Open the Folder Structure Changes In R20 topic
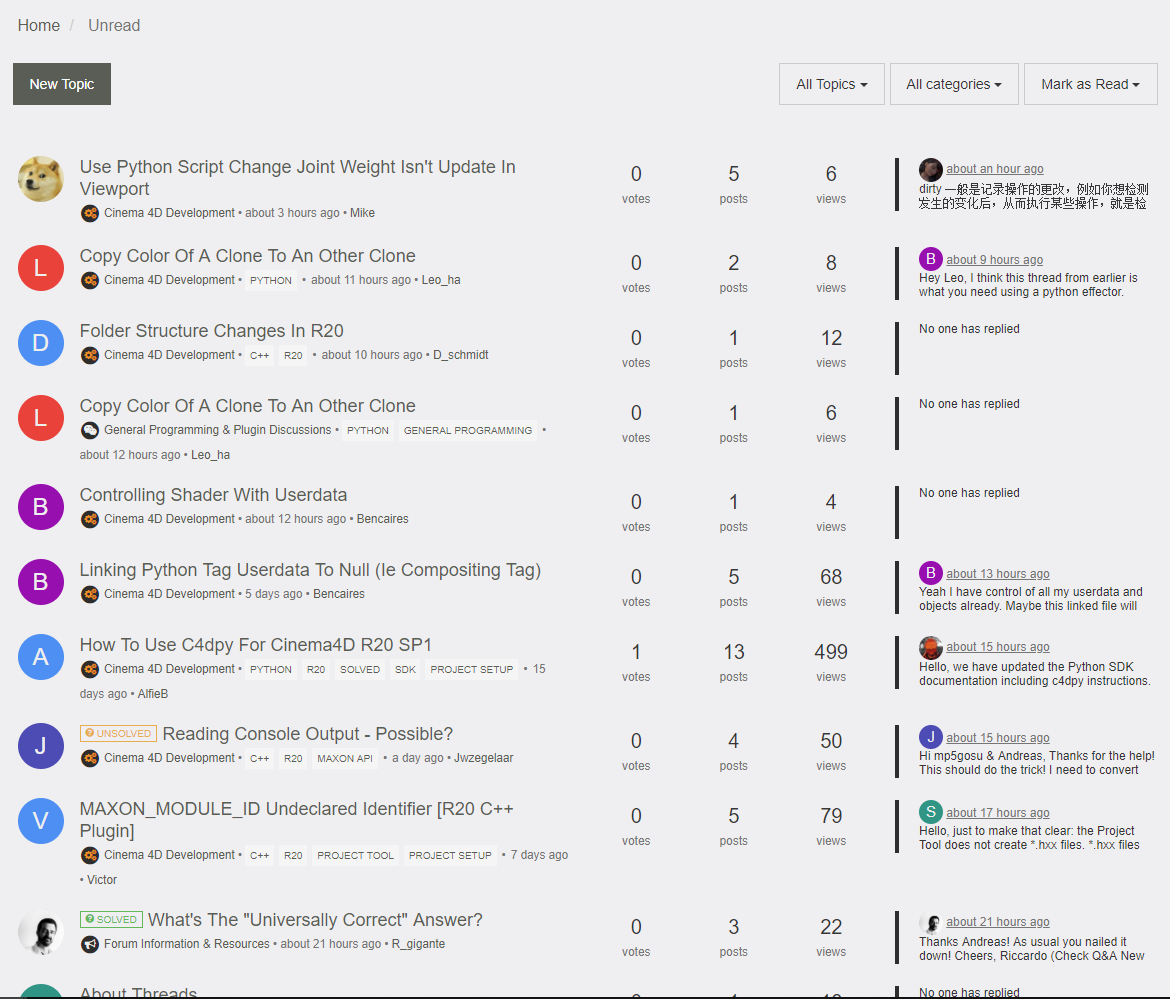The height and width of the screenshot is (999, 1170). point(211,331)
